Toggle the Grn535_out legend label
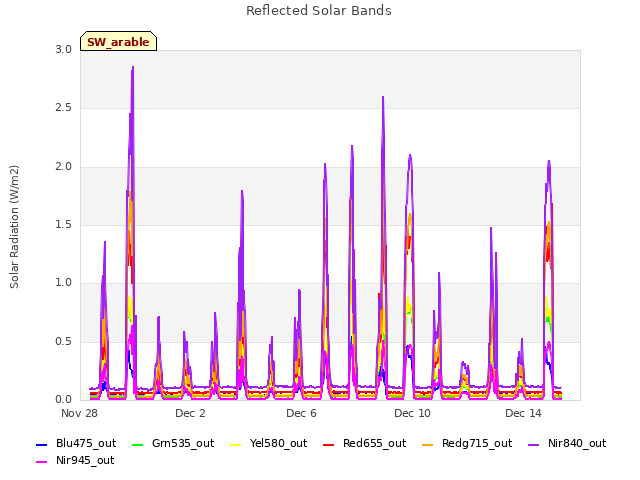The width and height of the screenshot is (640, 480). coord(183,444)
